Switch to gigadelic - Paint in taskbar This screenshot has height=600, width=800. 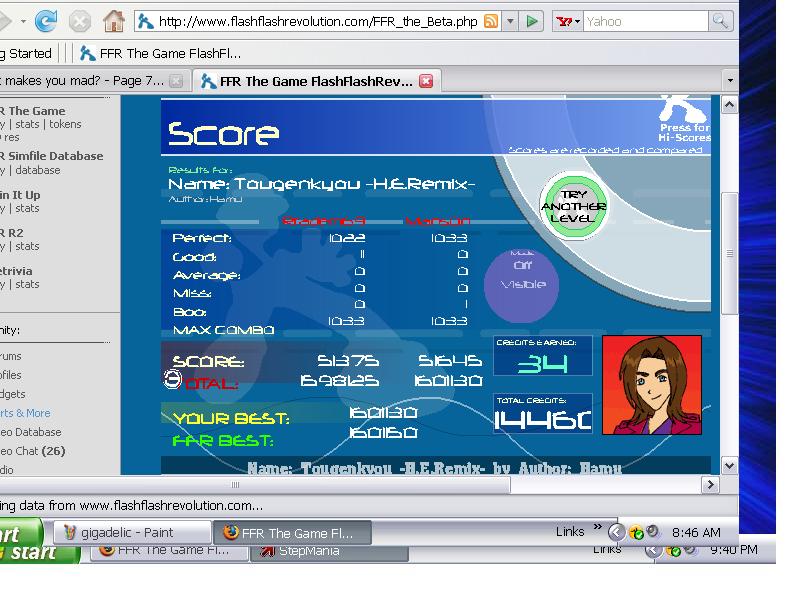133,533
